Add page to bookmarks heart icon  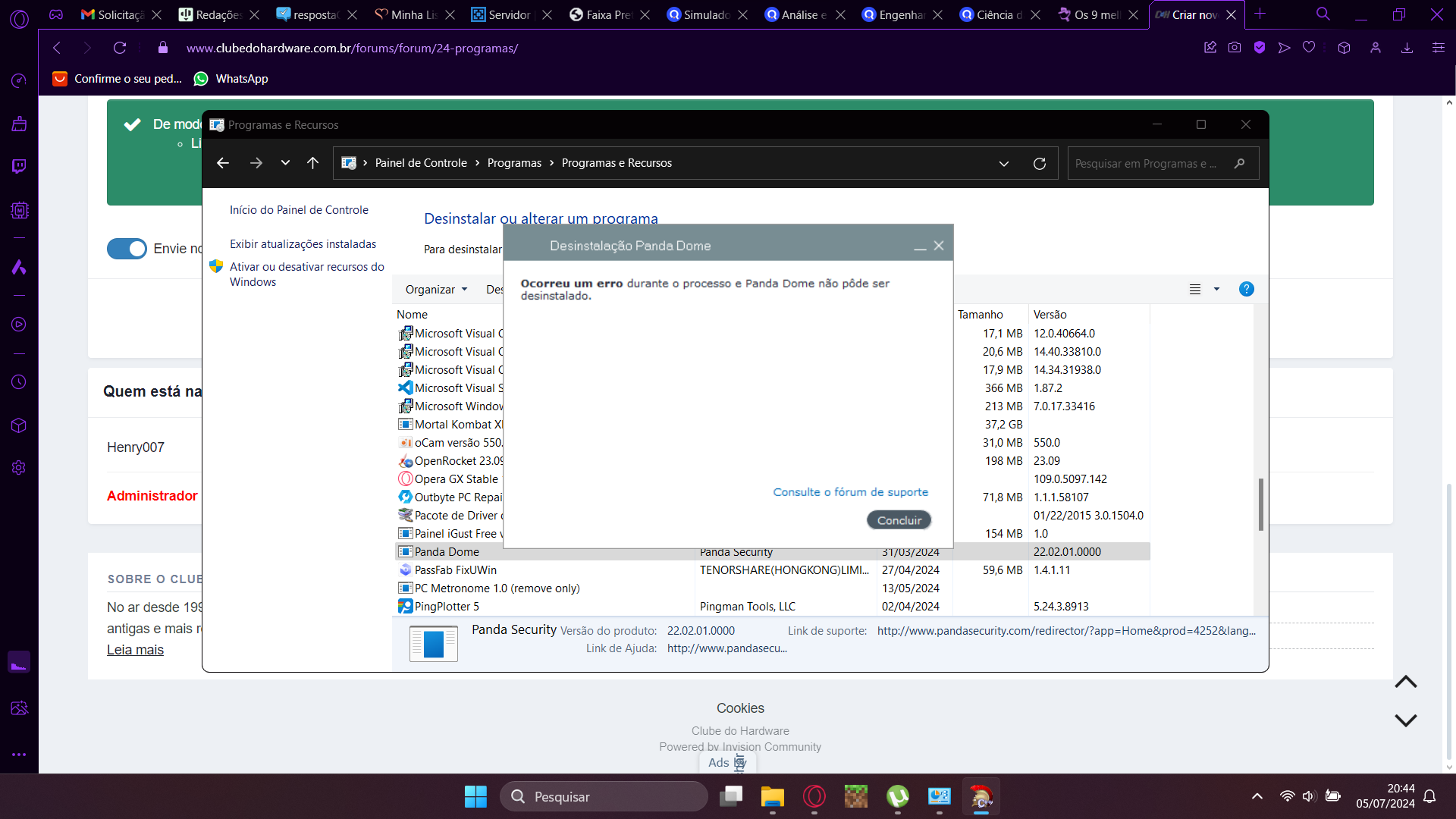(1309, 48)
